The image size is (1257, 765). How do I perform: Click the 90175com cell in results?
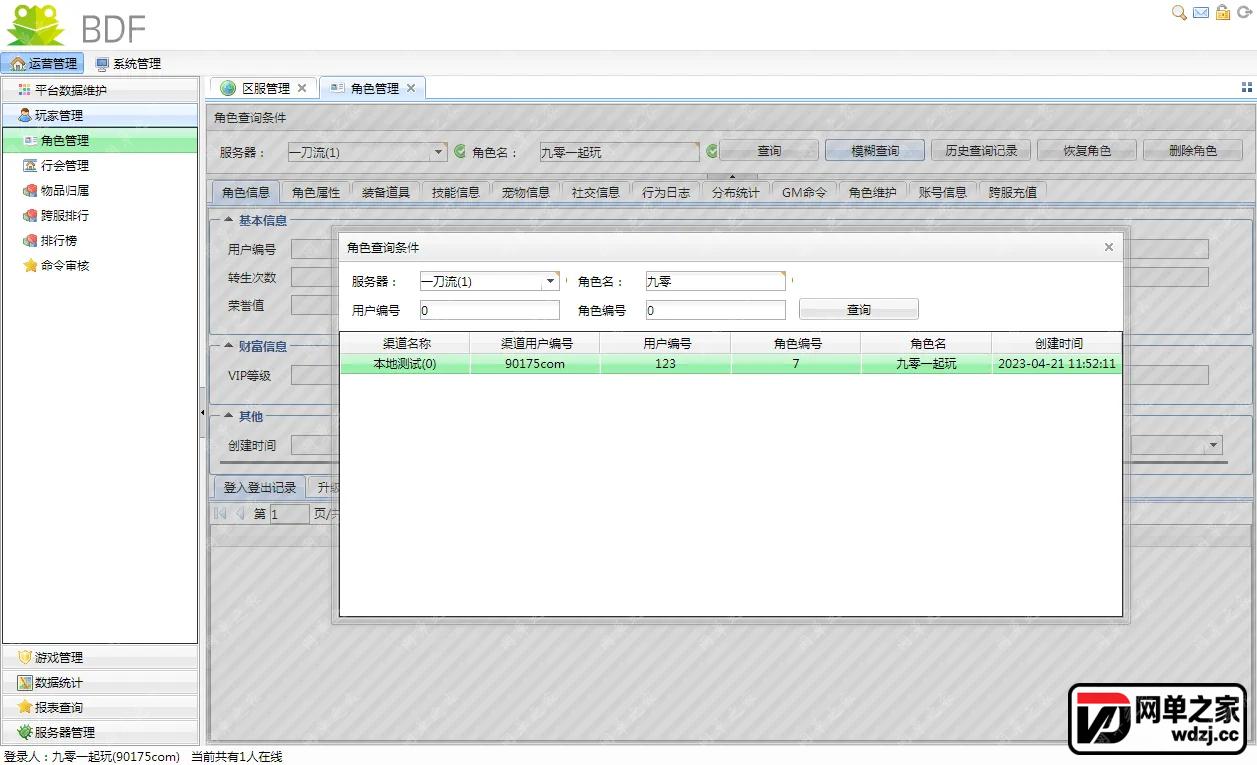tap(535, 364)
